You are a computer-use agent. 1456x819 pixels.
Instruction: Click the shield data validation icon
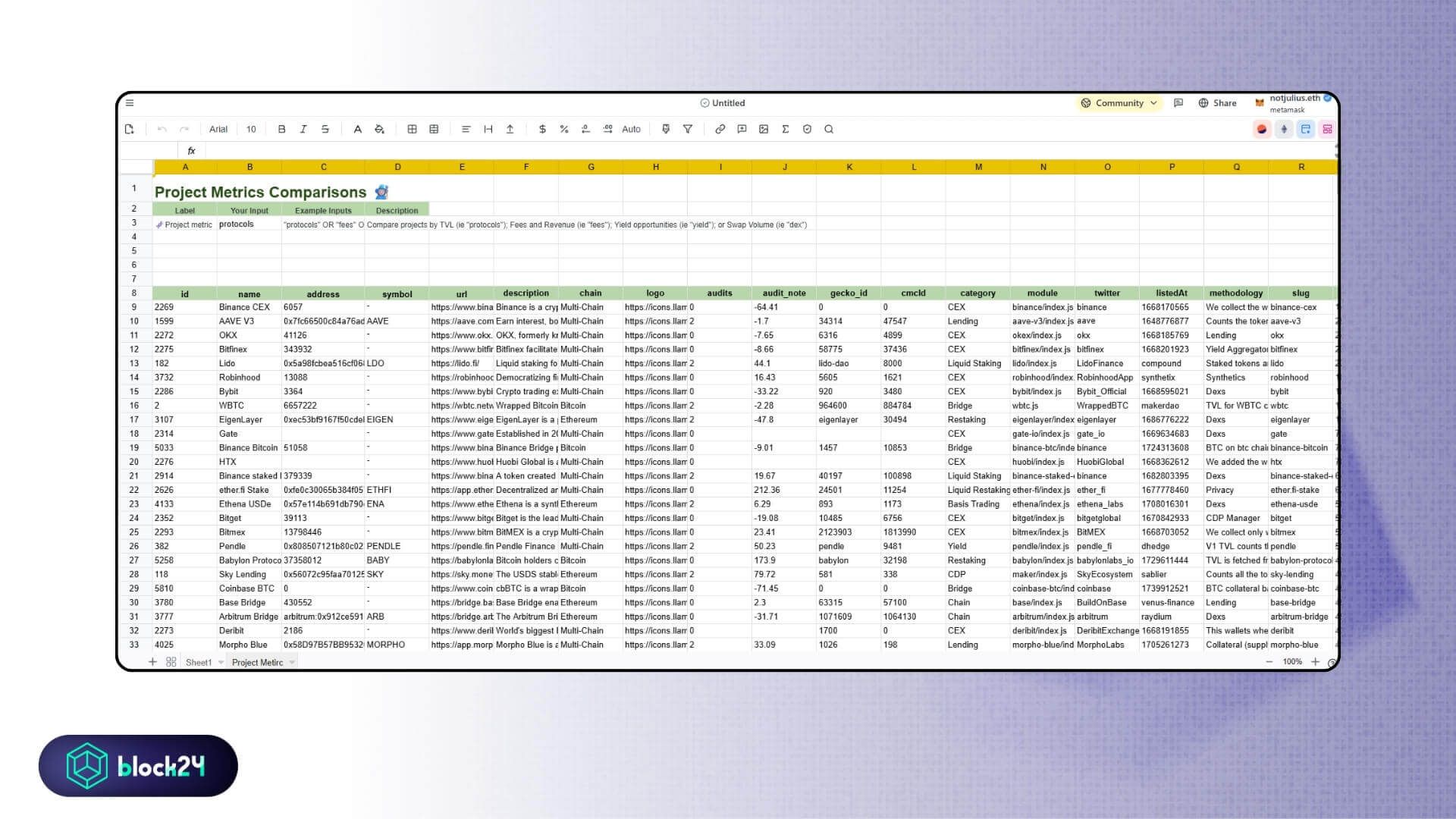(807, 129)
